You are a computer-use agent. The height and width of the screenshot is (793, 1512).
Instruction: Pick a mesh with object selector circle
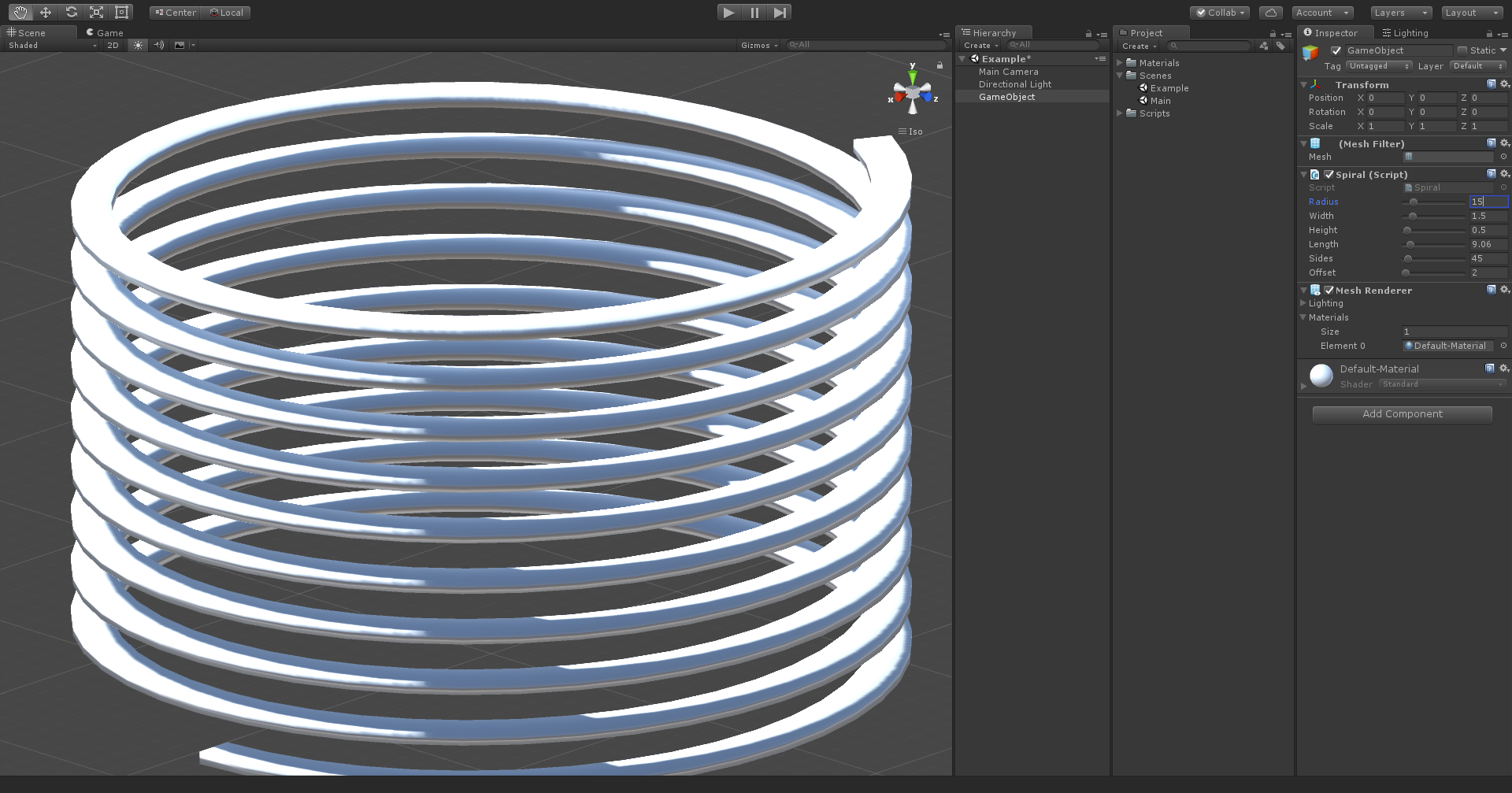coord(1503,157)
